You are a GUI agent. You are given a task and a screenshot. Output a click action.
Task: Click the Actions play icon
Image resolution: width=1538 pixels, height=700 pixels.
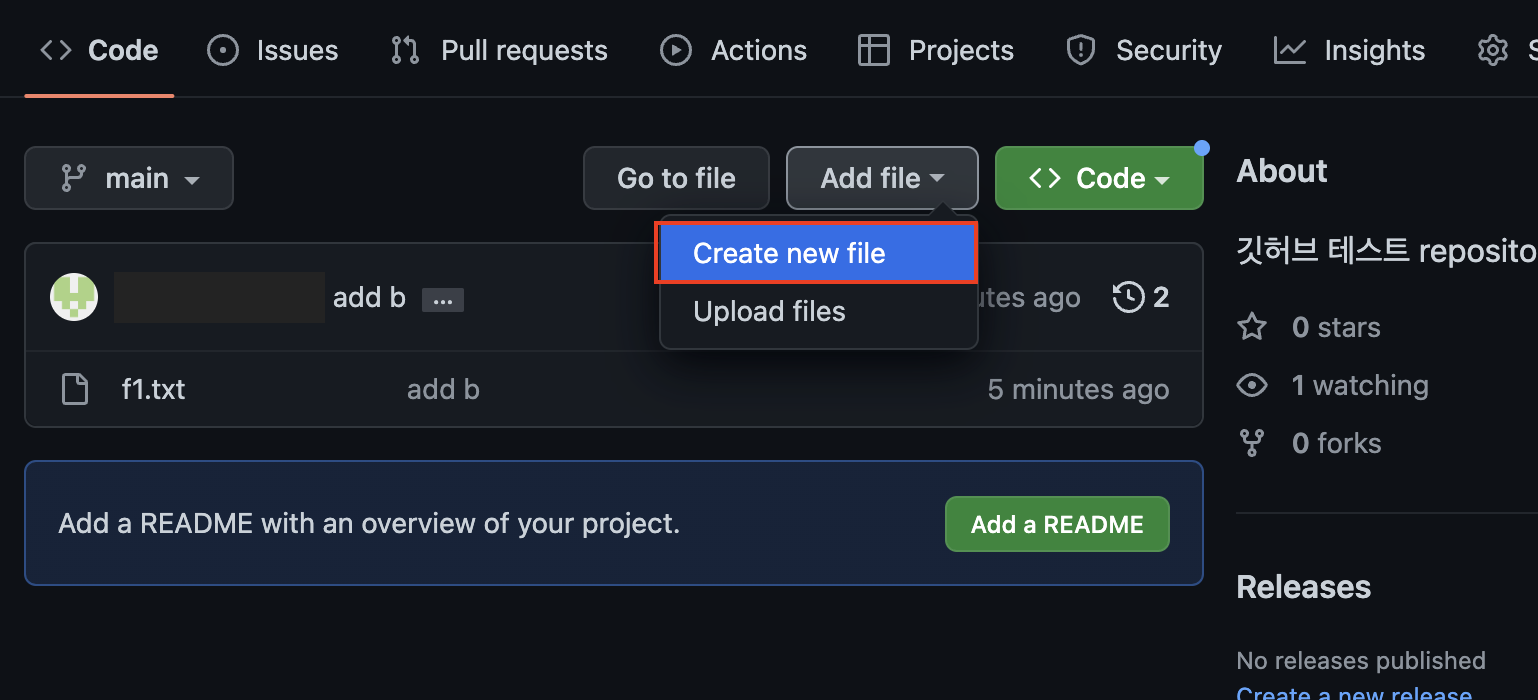pos(676,50)
